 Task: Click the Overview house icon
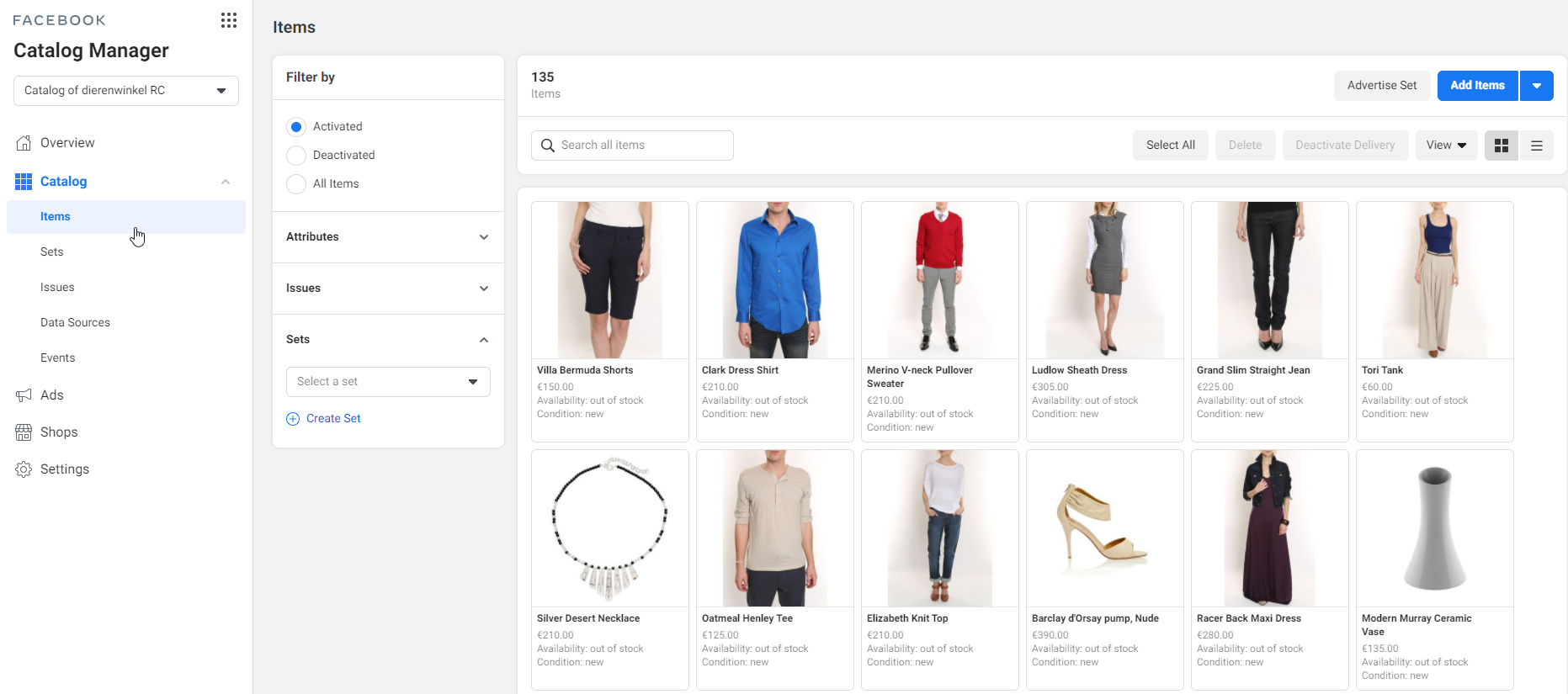24,143
